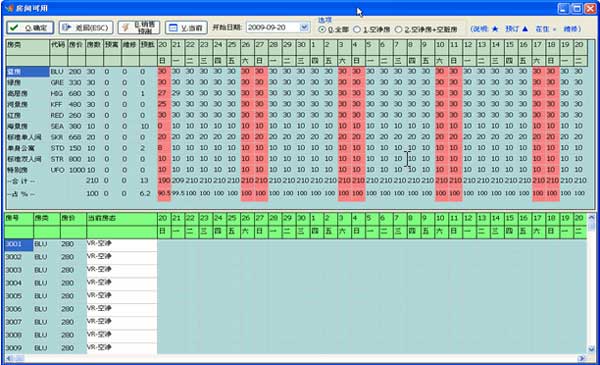This screenshot has height=365, width=600.
Task: Click the star legend symbol
Action: click(495, 29)
